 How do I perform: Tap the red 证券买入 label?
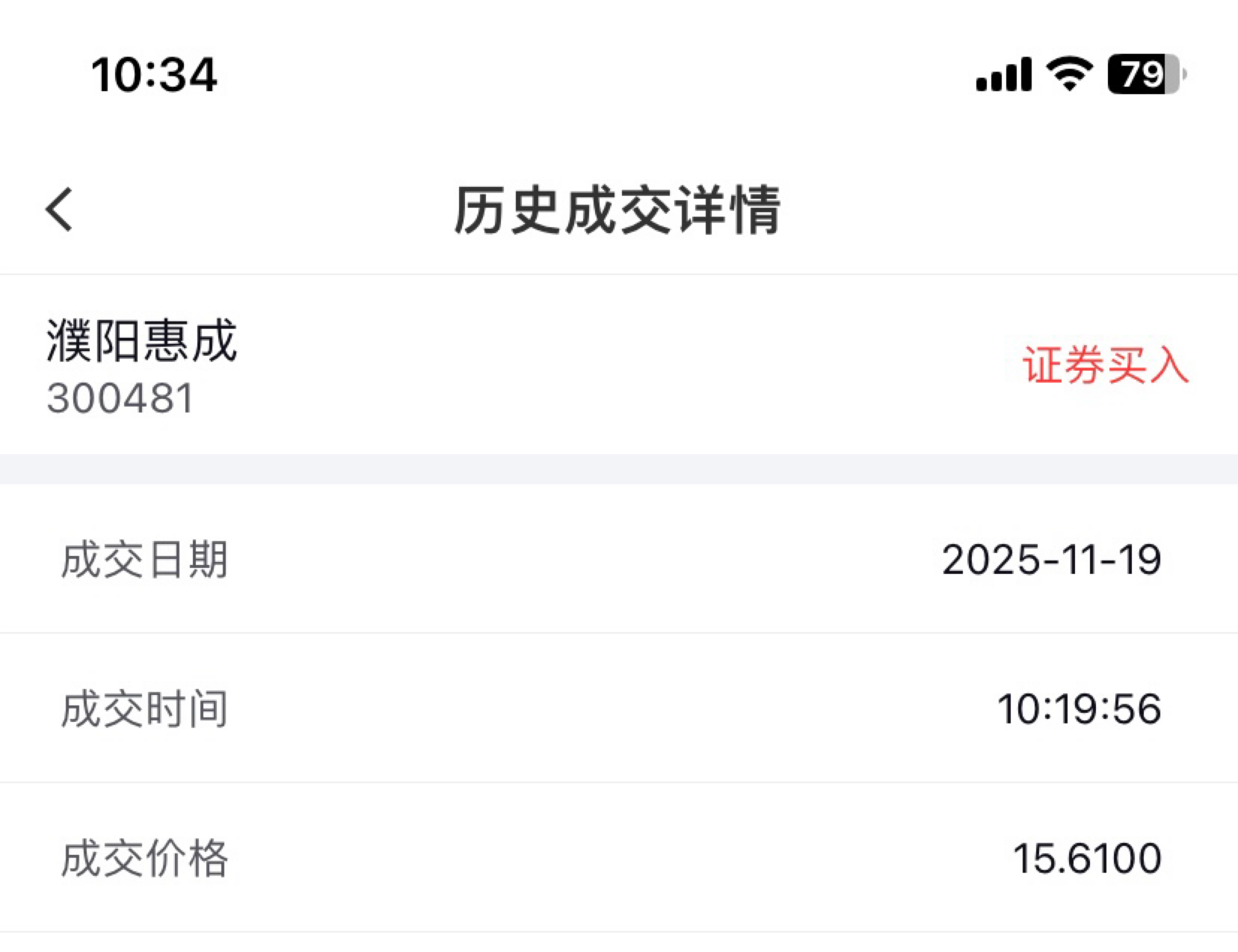click(x=1105, y=365)
